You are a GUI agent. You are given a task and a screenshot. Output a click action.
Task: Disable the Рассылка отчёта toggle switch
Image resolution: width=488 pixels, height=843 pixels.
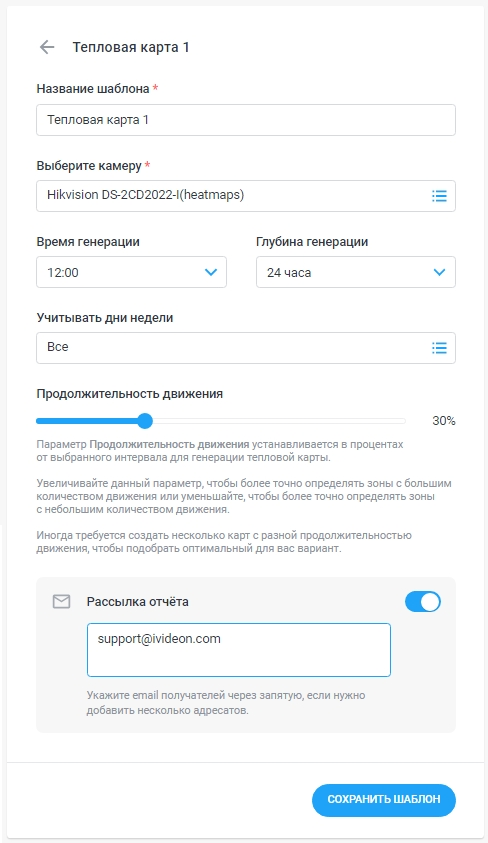coord(422,602)
